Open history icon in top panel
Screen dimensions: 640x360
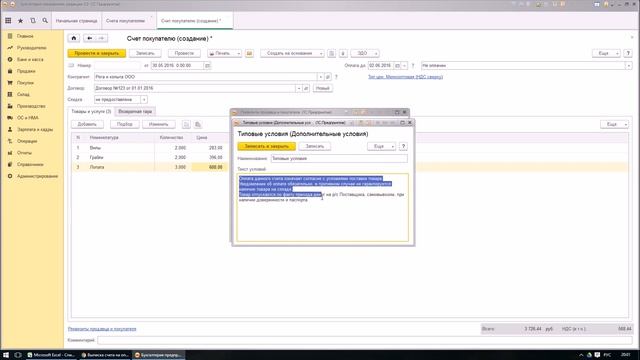click(x=33, y=20)
